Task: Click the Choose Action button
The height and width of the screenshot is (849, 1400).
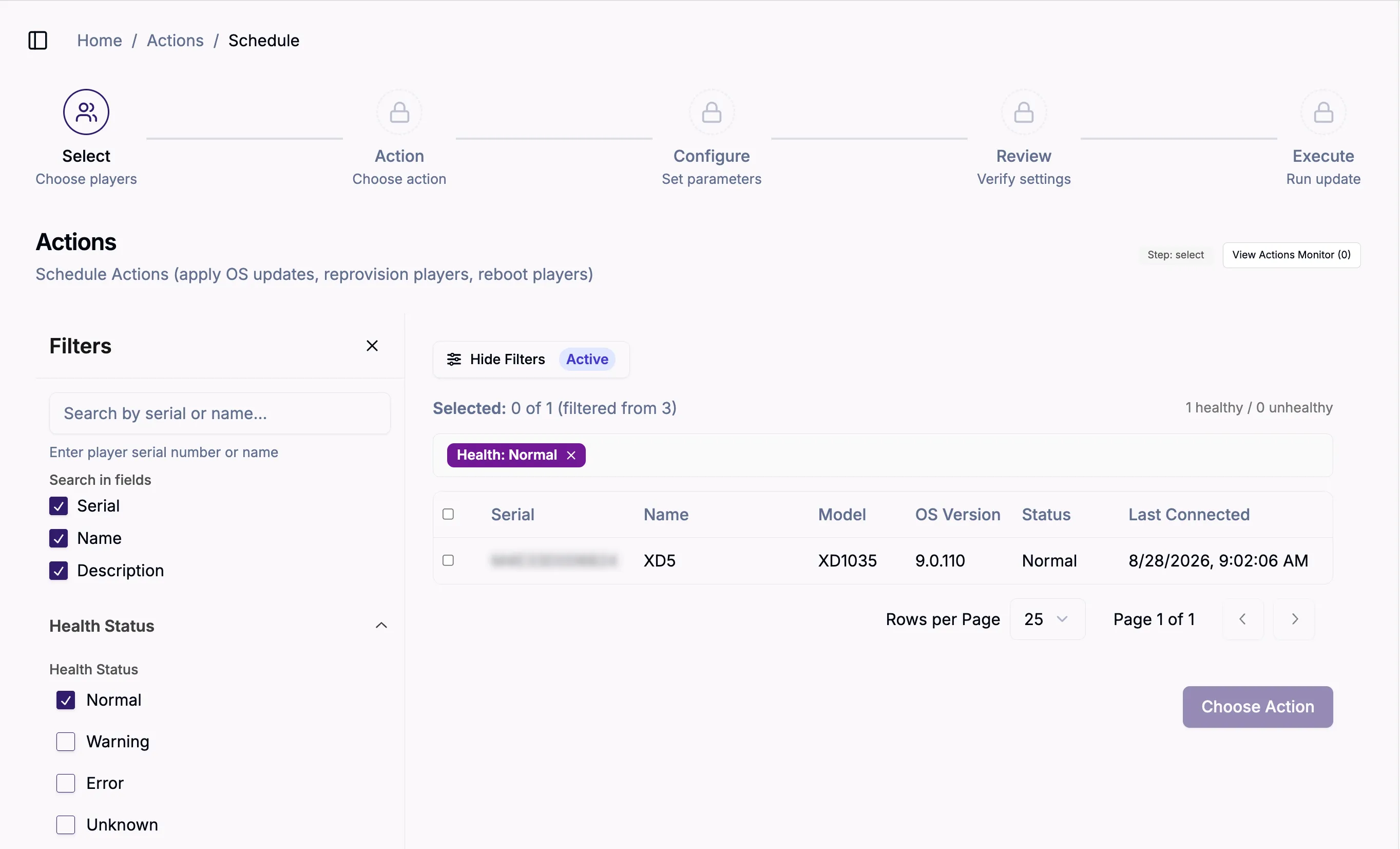Action: [x=1257, y=706]
